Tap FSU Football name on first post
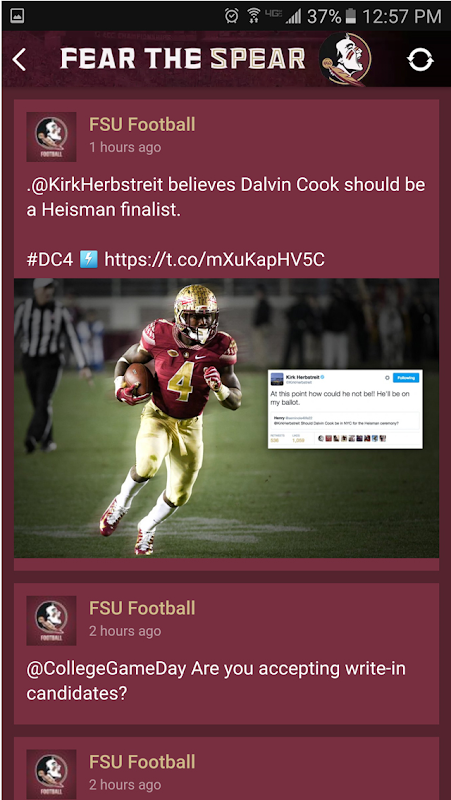Viewport: 451px width, 800px height. (142, 124)
